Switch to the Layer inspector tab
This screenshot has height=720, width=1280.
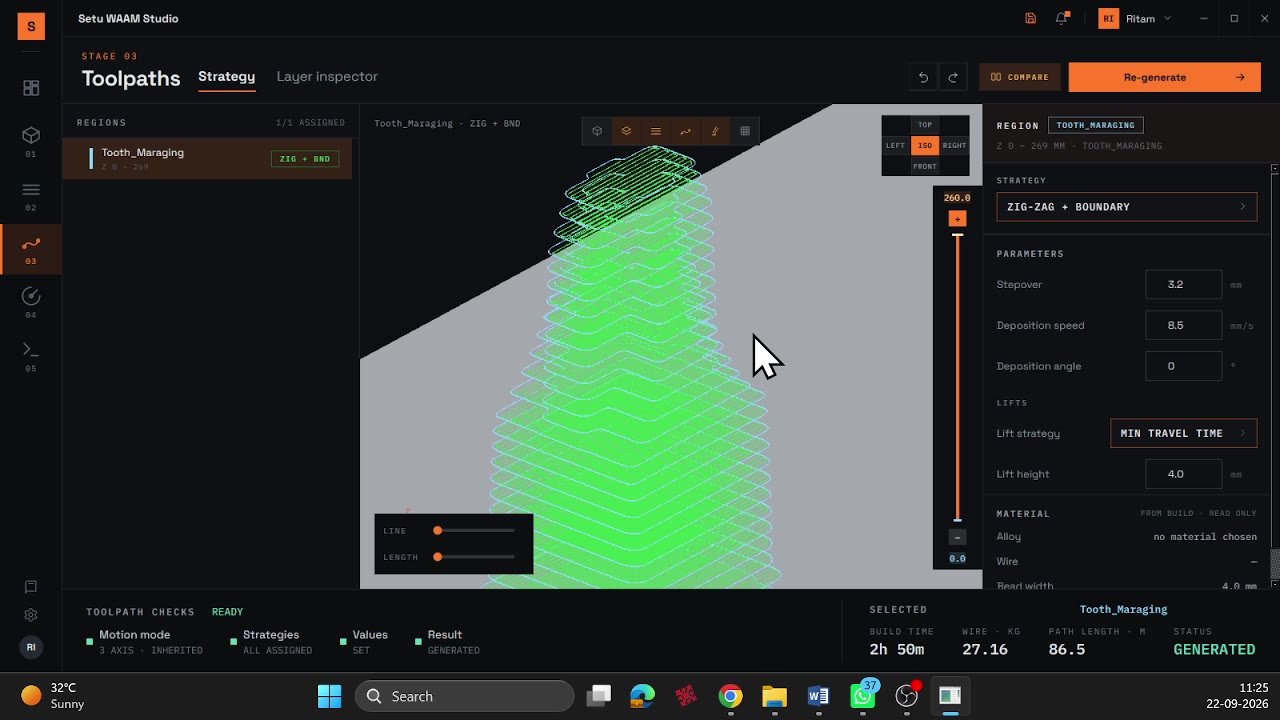point(327,77)
